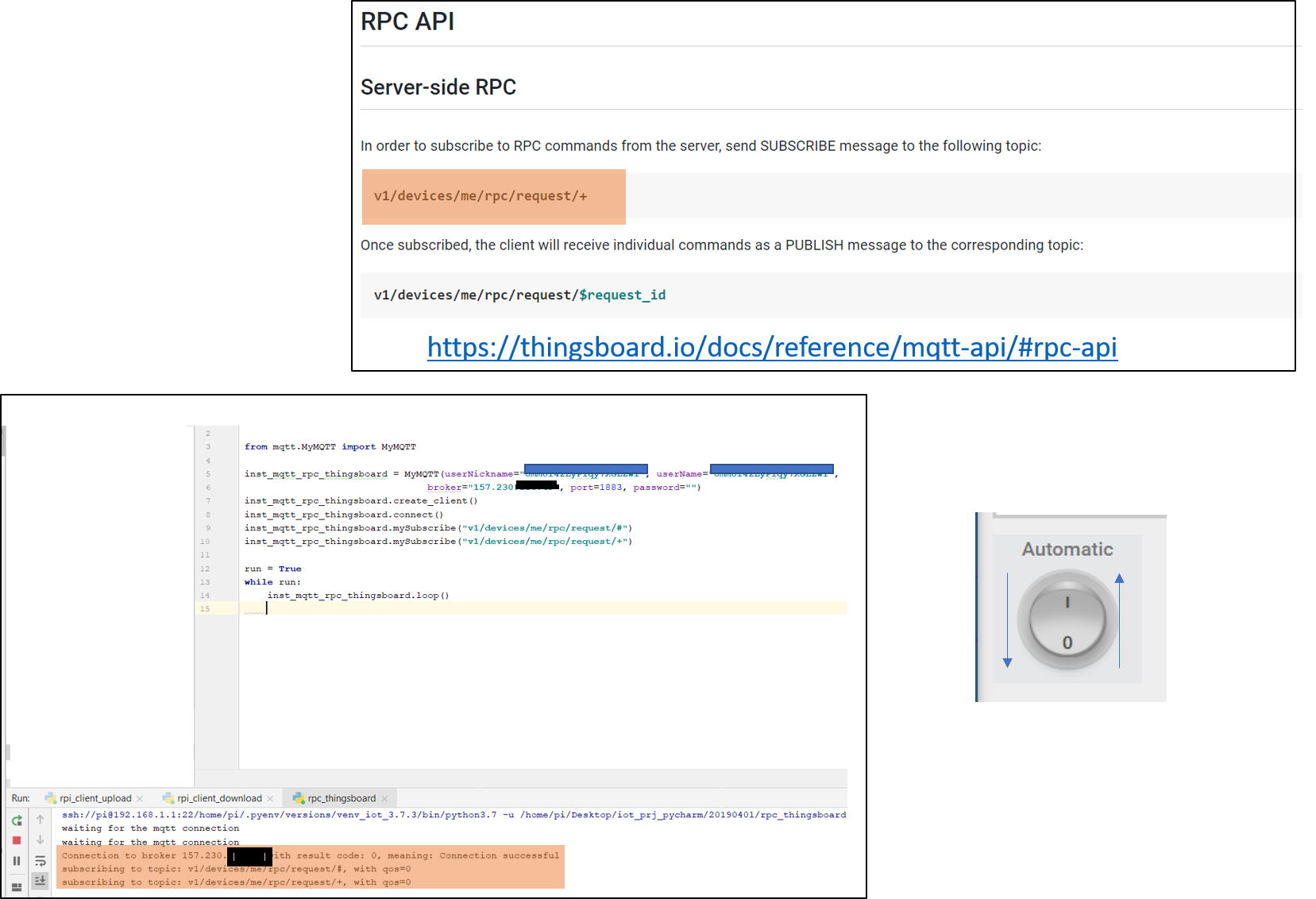Close the rpi_client_upload tab
This screenshot has width=1316, height=899.
pyautogui.click(x=140, y=797)
